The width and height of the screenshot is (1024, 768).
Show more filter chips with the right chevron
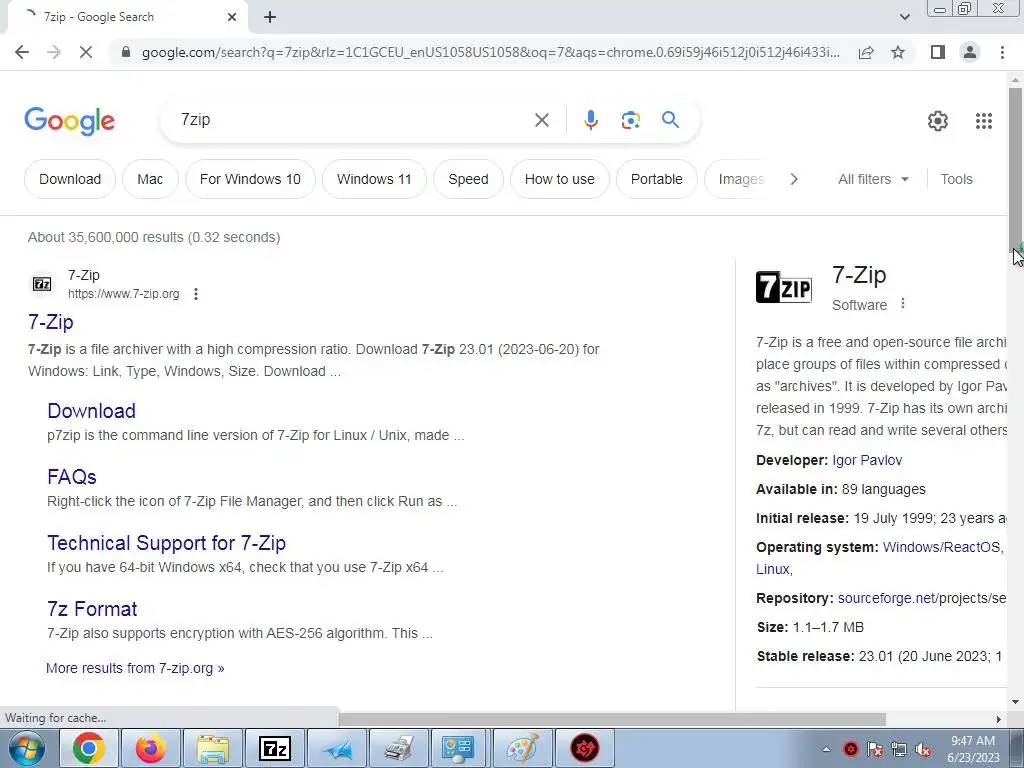tap(793, 179)
